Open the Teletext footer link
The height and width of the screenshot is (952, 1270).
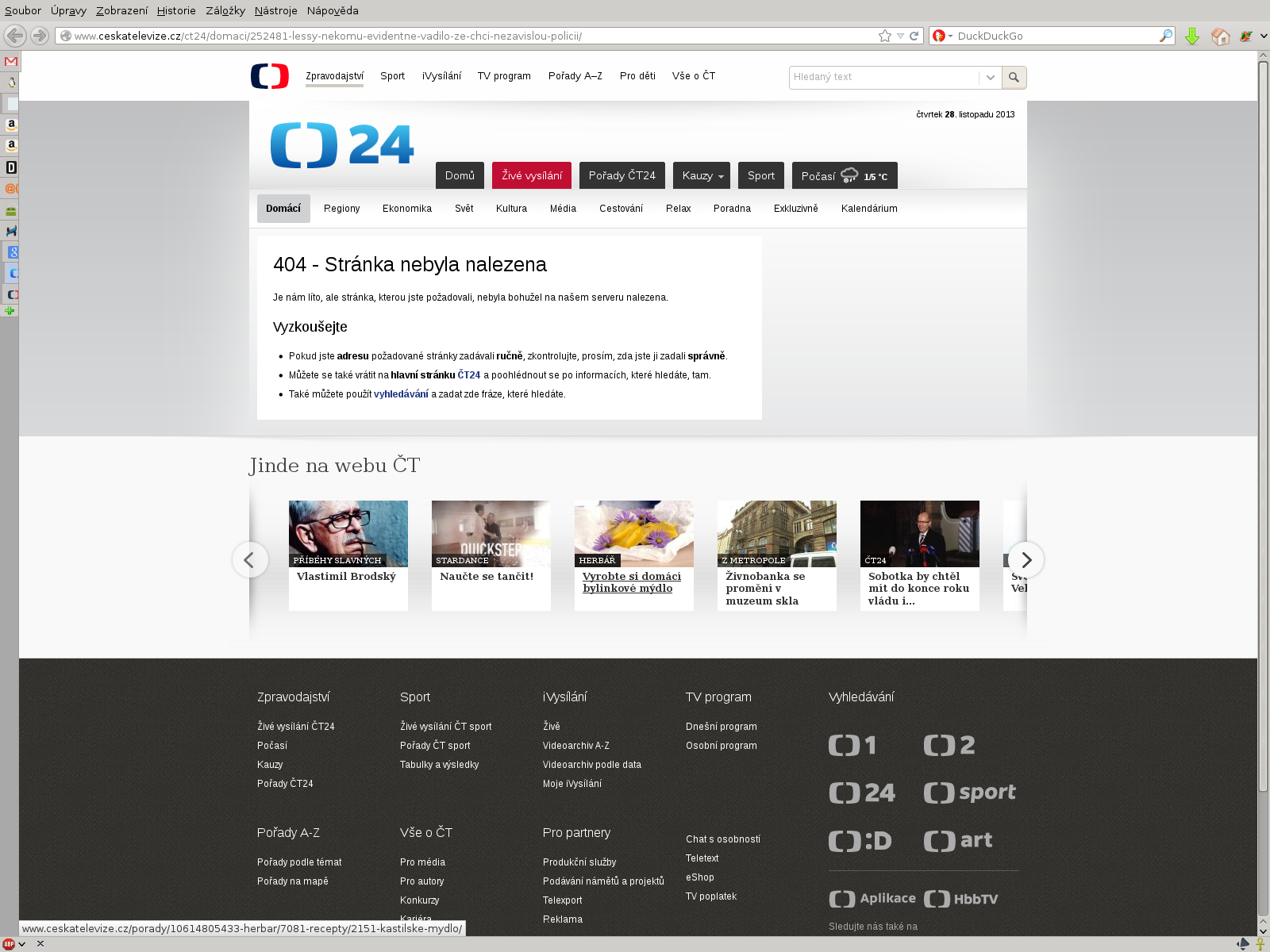pyautogui.click(x=702, y=858)
